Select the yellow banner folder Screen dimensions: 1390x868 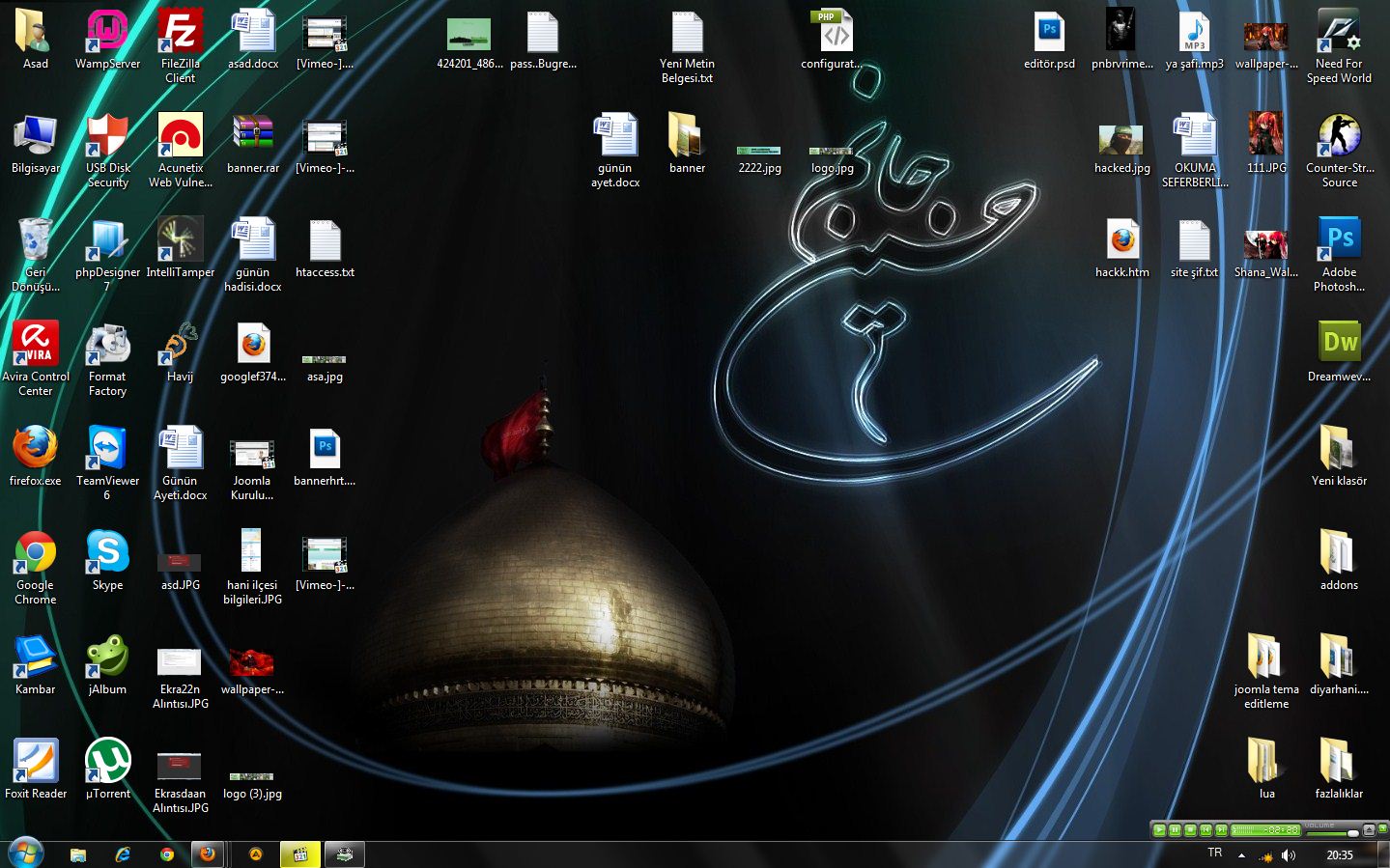(x=687, y=144)
